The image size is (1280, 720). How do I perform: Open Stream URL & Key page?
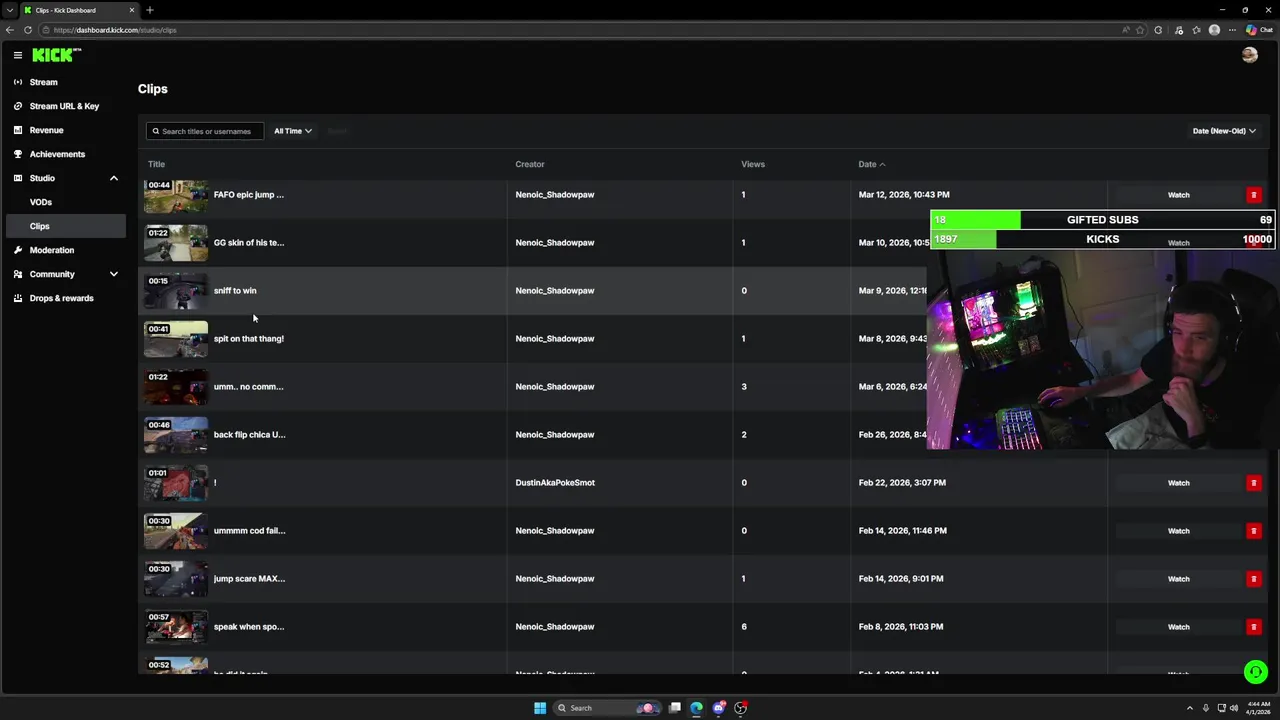point(64,106)
